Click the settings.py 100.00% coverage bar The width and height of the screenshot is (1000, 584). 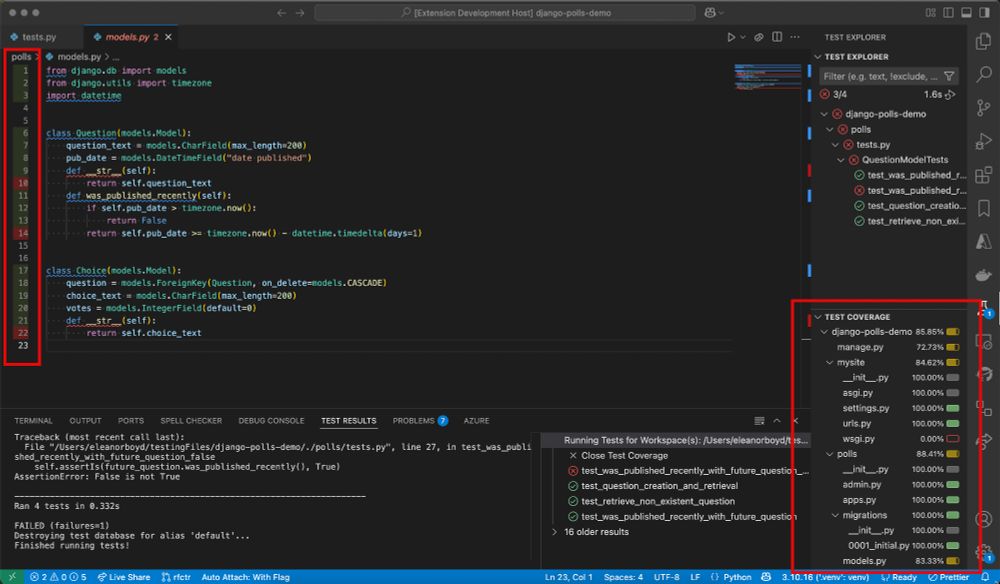click(953, 408)
